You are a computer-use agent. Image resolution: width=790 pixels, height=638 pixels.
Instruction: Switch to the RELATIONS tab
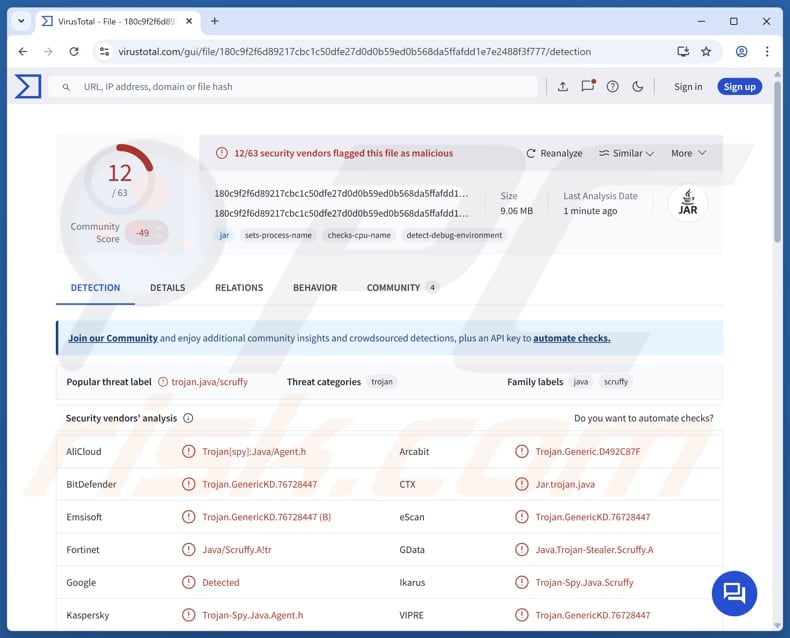click(239, 288)
